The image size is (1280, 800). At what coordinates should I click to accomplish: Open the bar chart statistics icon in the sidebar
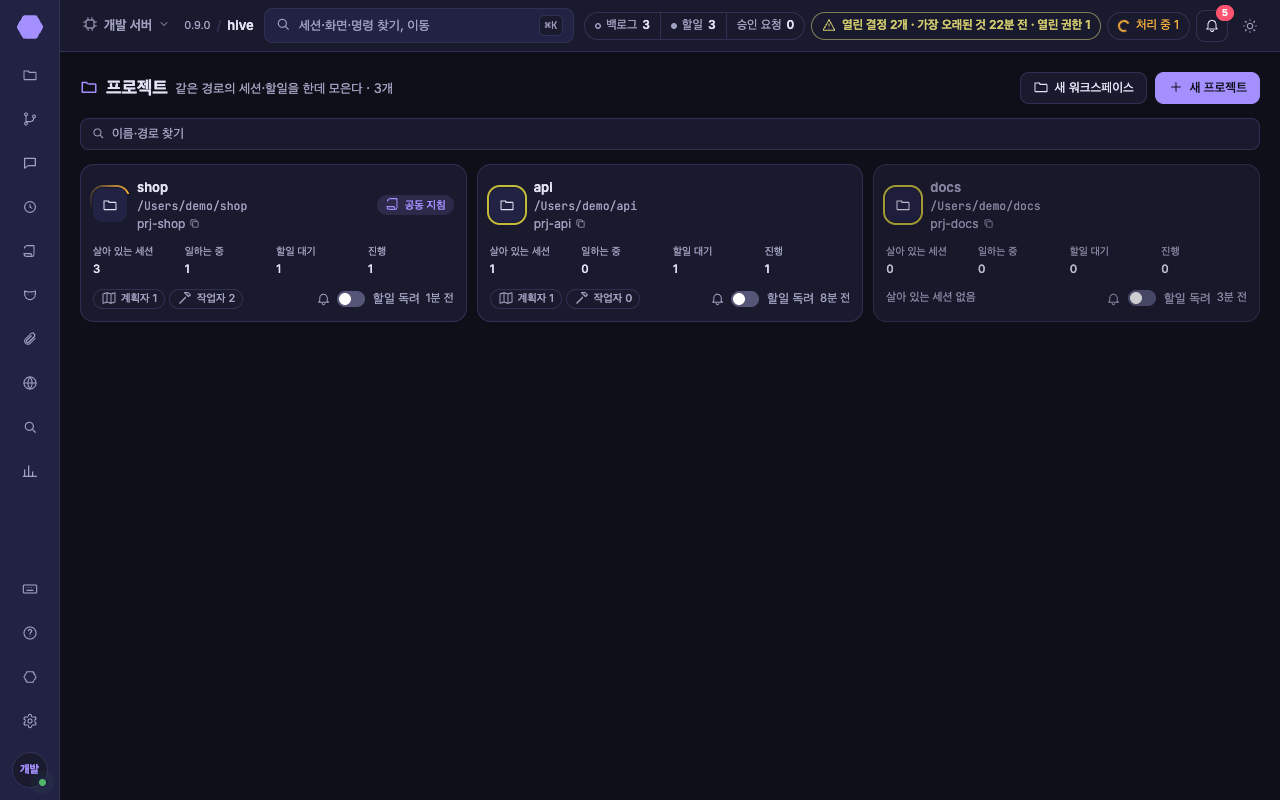coord(30,471)
